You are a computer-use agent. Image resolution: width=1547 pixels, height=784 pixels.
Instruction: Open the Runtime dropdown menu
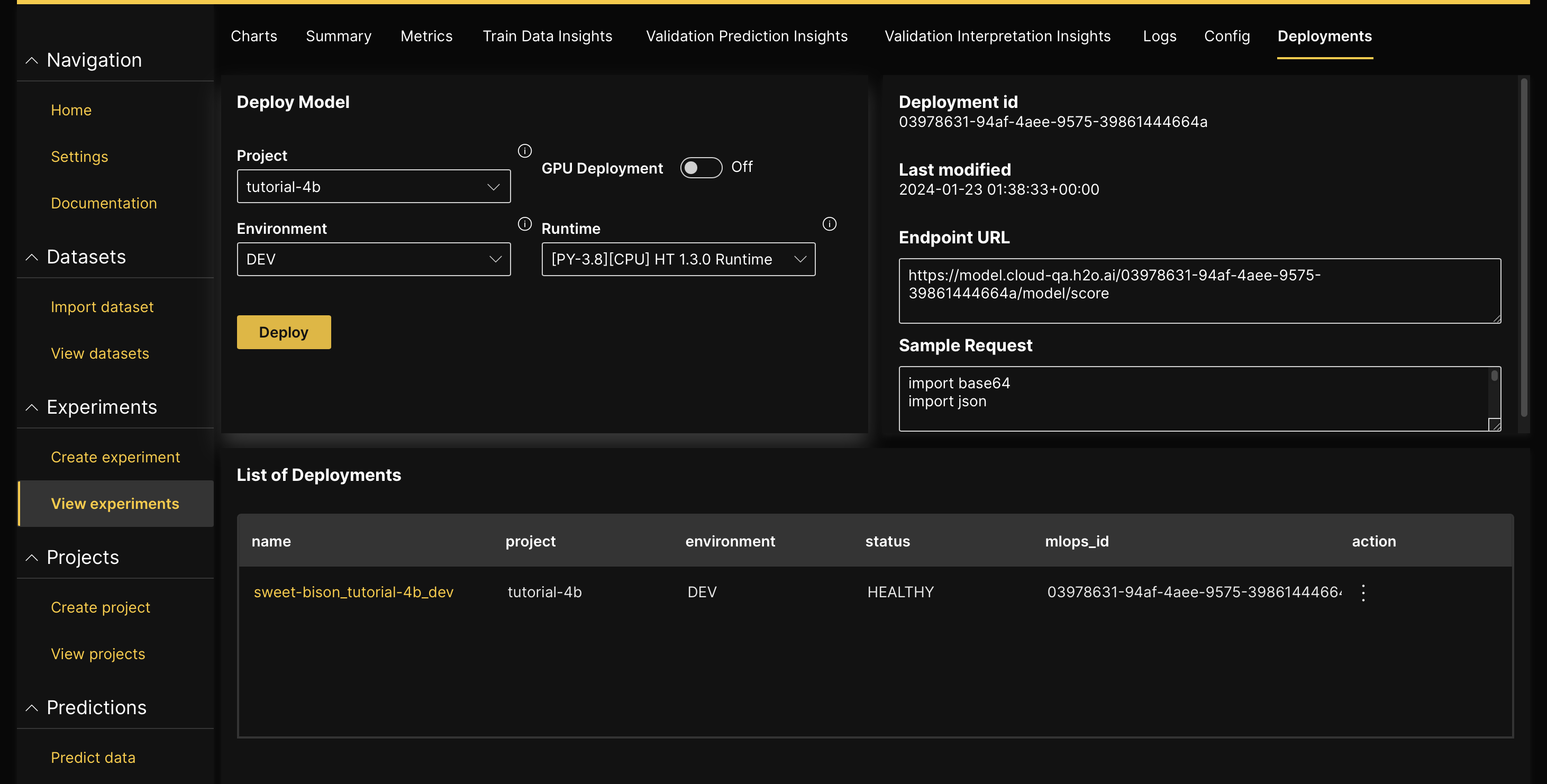pos(677,259)
